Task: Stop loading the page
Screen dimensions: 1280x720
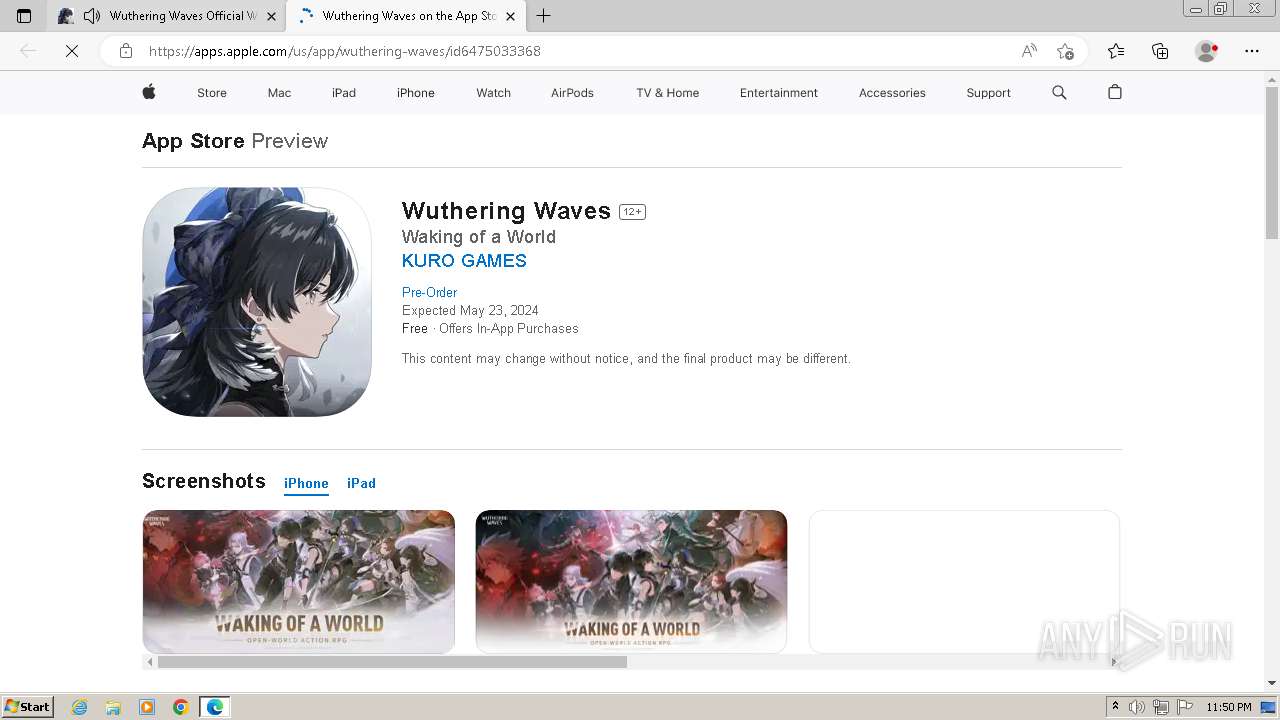Action: tap(72, 51)
